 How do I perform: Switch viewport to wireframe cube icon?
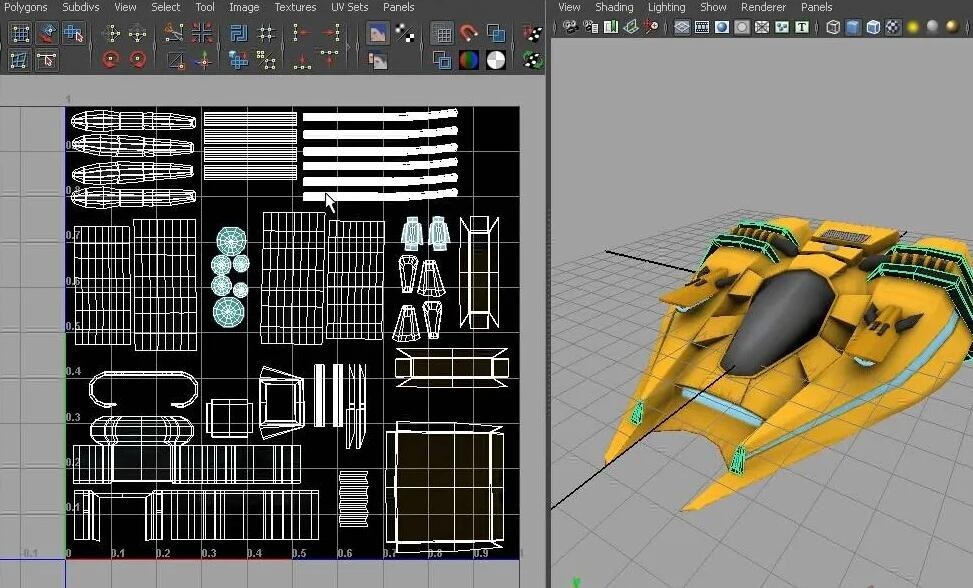point(833,27)
